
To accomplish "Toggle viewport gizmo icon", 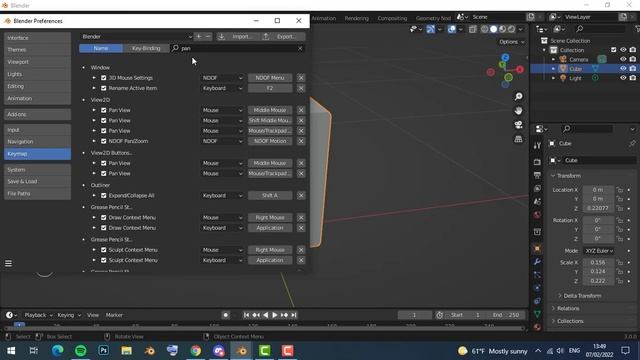I will click(430, 29).
